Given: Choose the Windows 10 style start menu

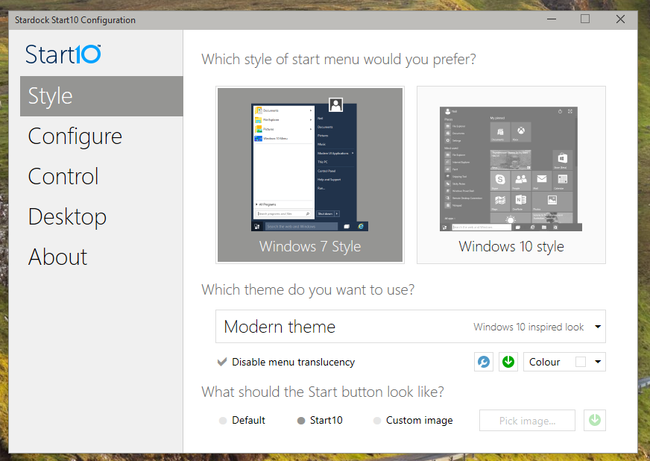Looking at the screenshot, I should [511, 175].
